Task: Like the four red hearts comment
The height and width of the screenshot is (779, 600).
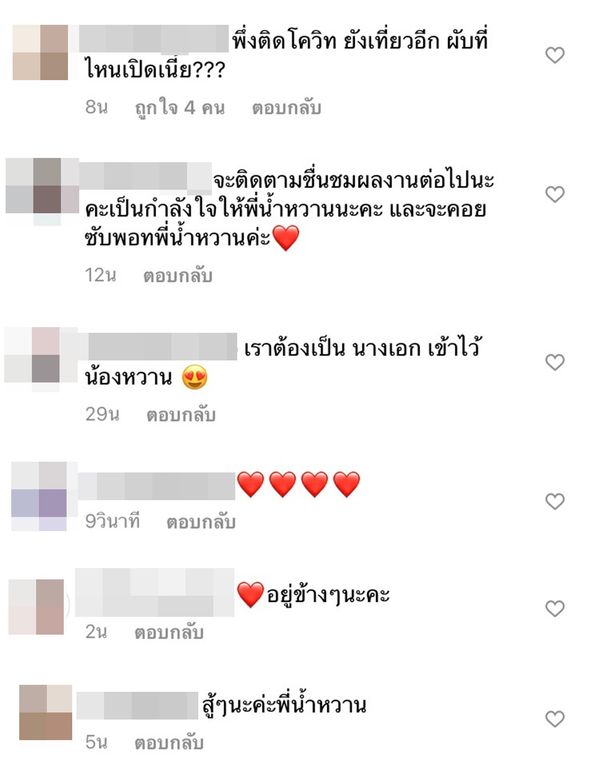Action: coord(555,501)
